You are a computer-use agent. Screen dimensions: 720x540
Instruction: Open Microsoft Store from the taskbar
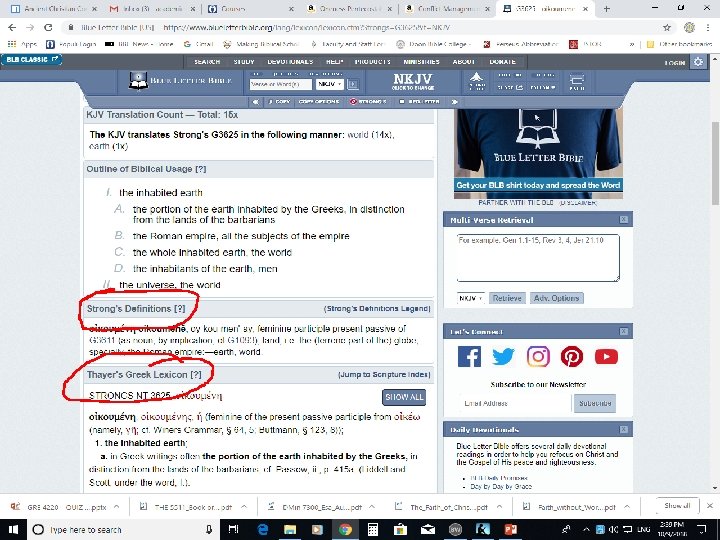pyautogui.click(x=400, y=529)
